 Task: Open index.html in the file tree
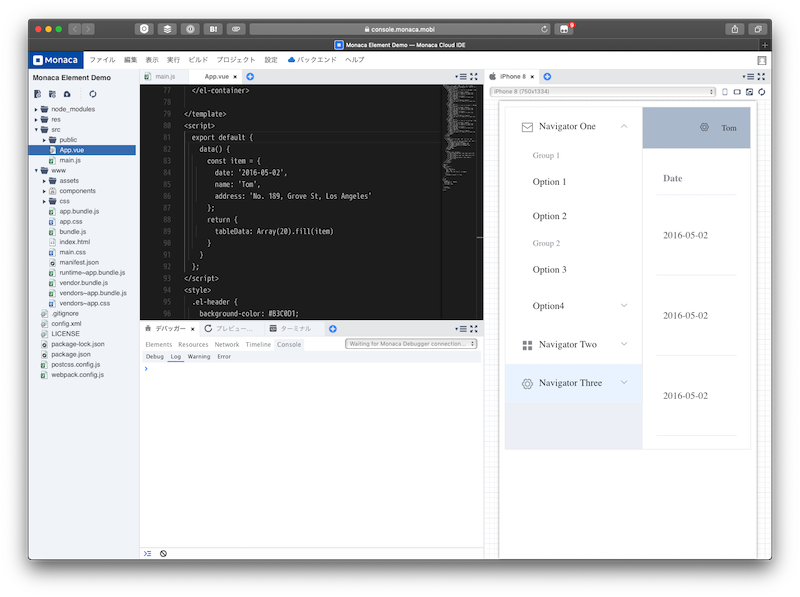click(x=74, y=242)
